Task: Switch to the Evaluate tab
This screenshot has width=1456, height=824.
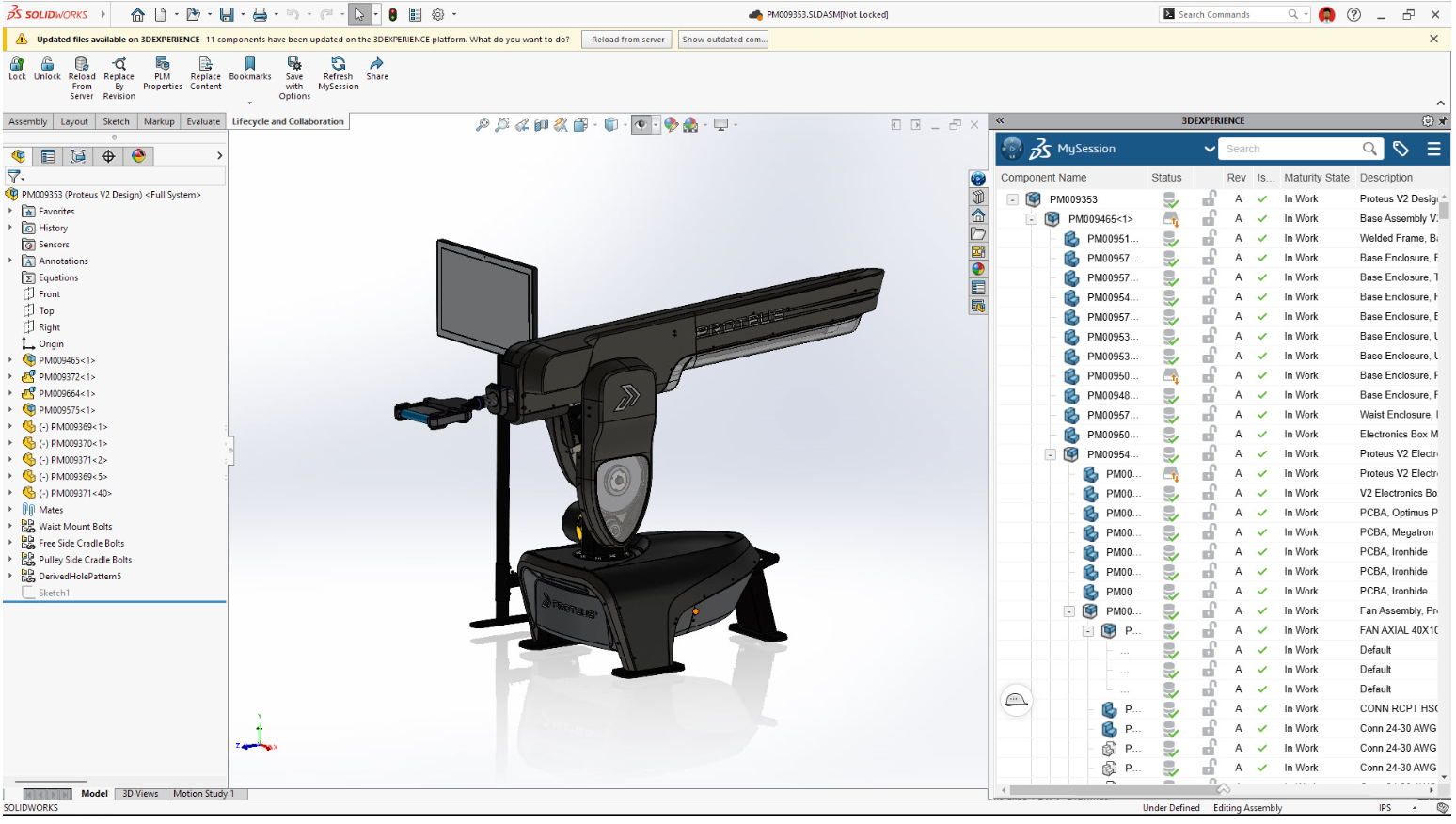Action: (x=203, y=121)
